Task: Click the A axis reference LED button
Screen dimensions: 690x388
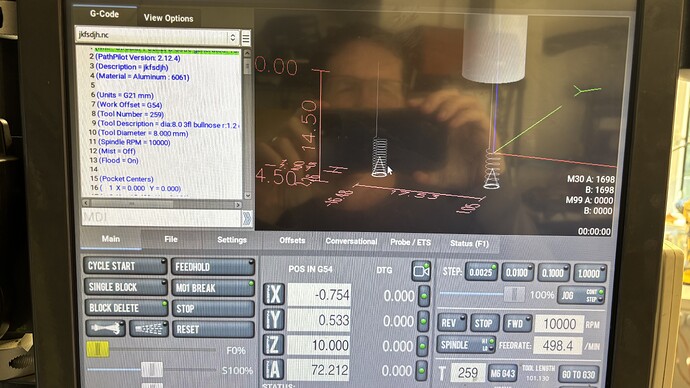Action: 421,371
